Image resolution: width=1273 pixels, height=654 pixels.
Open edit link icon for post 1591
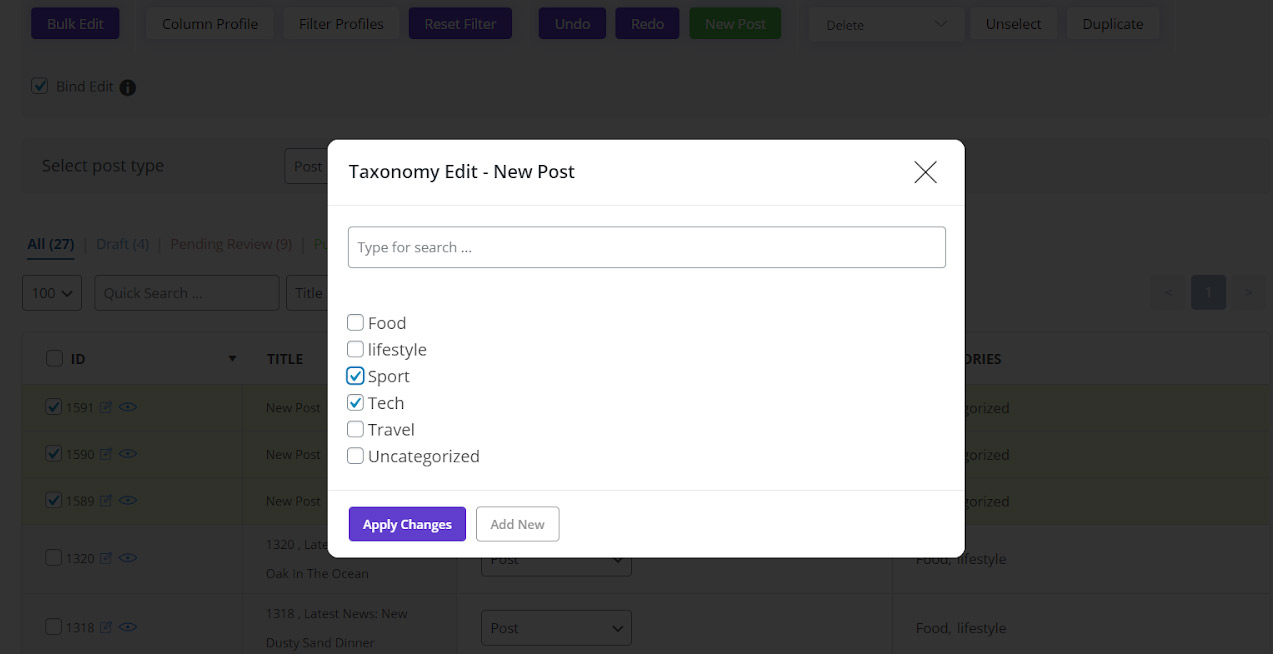click(106, 408)
